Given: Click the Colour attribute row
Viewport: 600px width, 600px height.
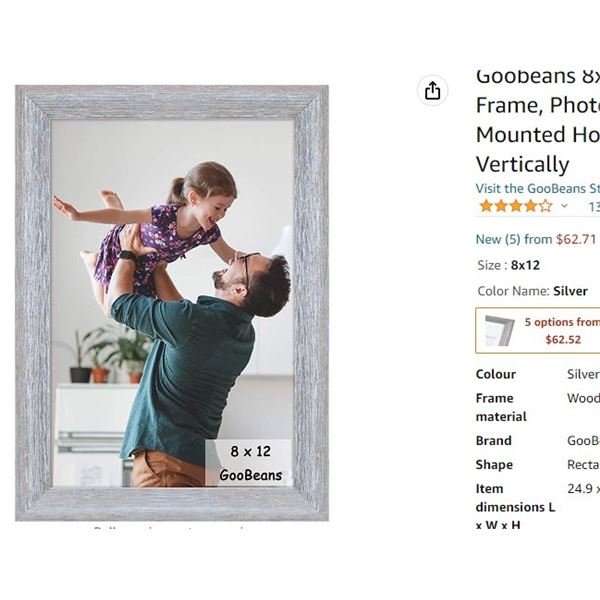Looking at the screenshot, I should coord(538,374).
